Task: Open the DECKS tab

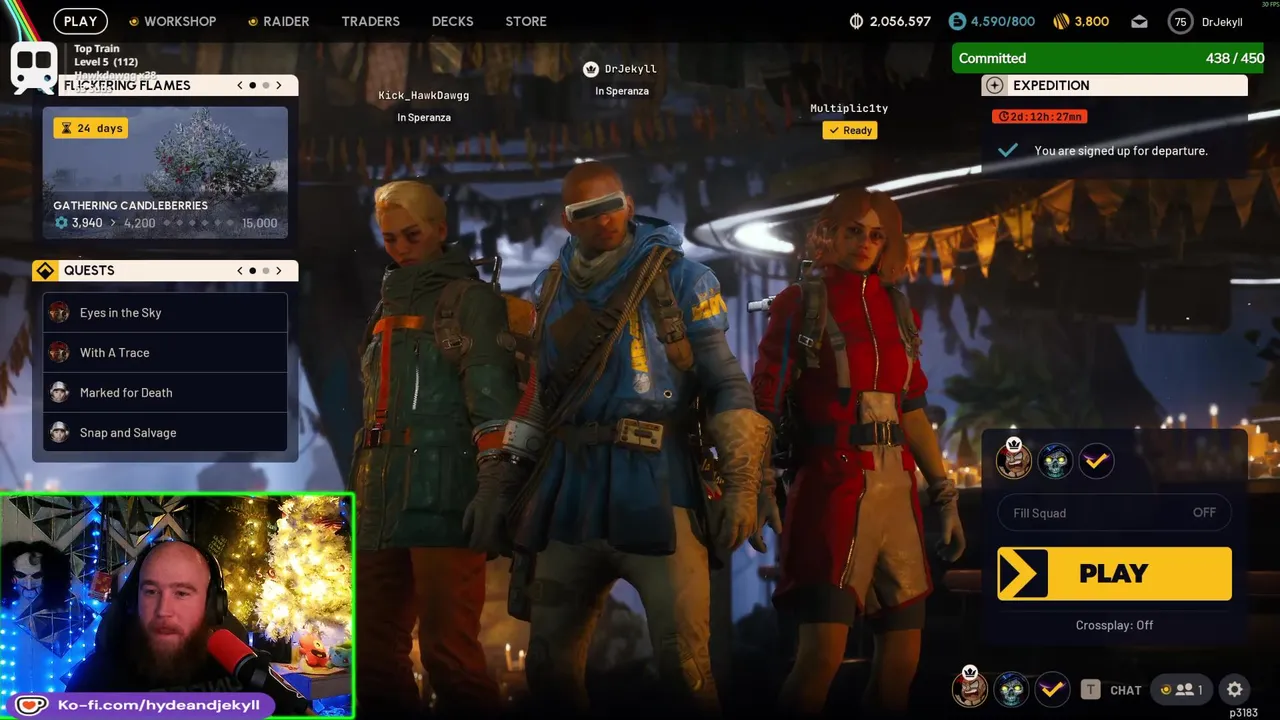Action: pyautogui.click(x=452, y=21)
